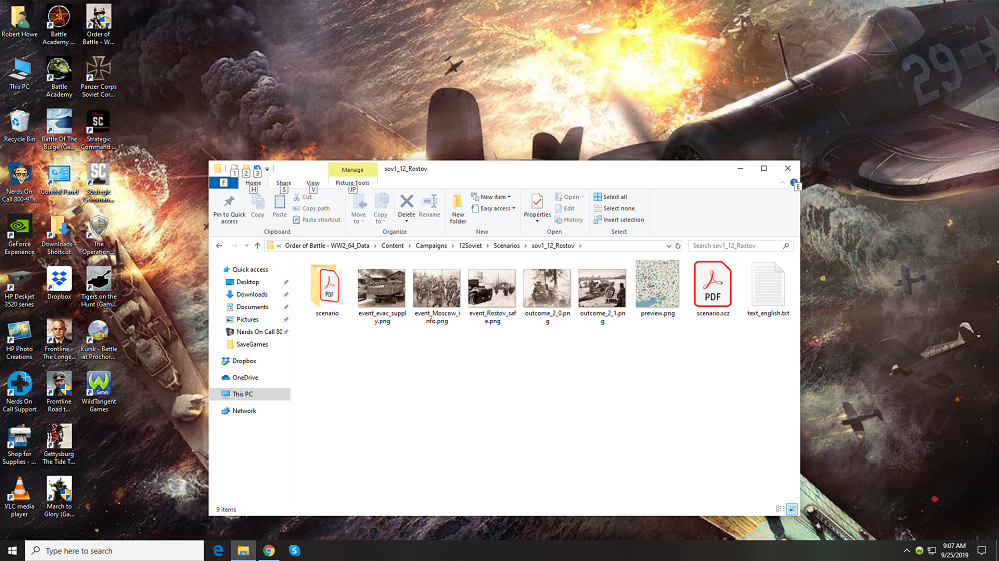Viewport: 999px width, 561px height.
Task: Collapse the ribbon with the chevron
Action: click(782, 183)
